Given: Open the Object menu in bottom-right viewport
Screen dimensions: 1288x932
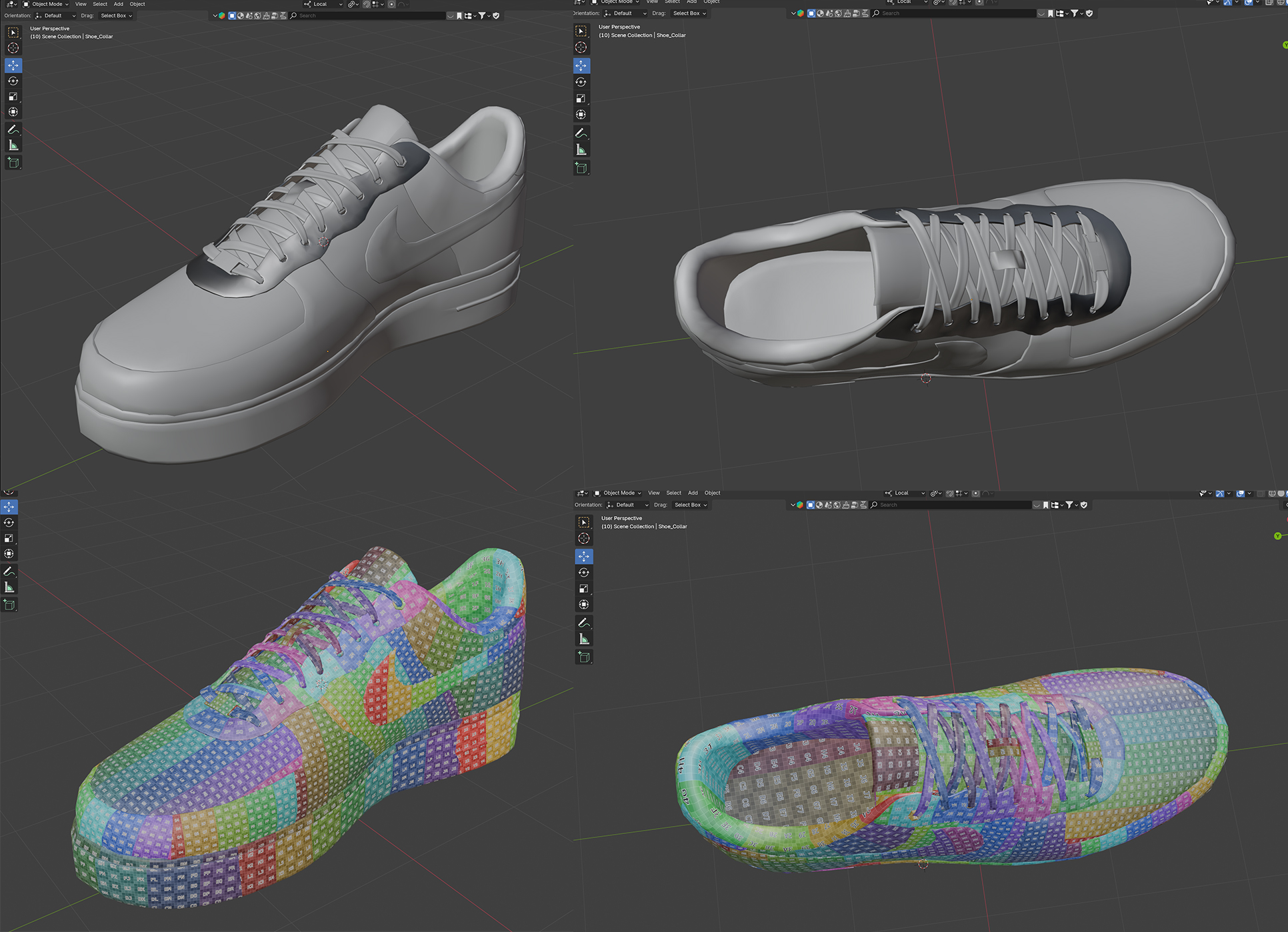Looking at the screenshot, I should point(712,493).
